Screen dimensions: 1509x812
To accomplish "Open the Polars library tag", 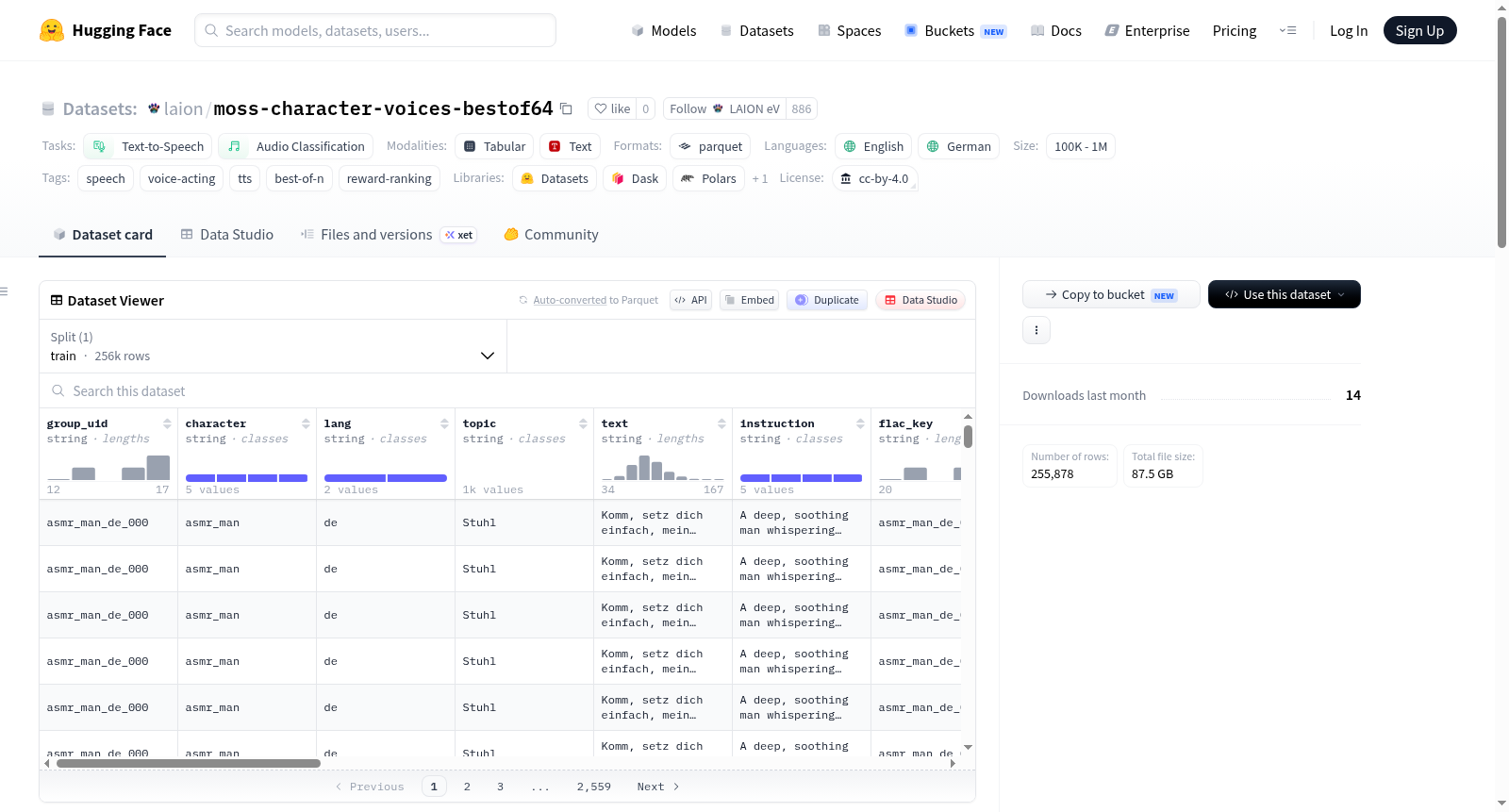I will coord(708,178).
